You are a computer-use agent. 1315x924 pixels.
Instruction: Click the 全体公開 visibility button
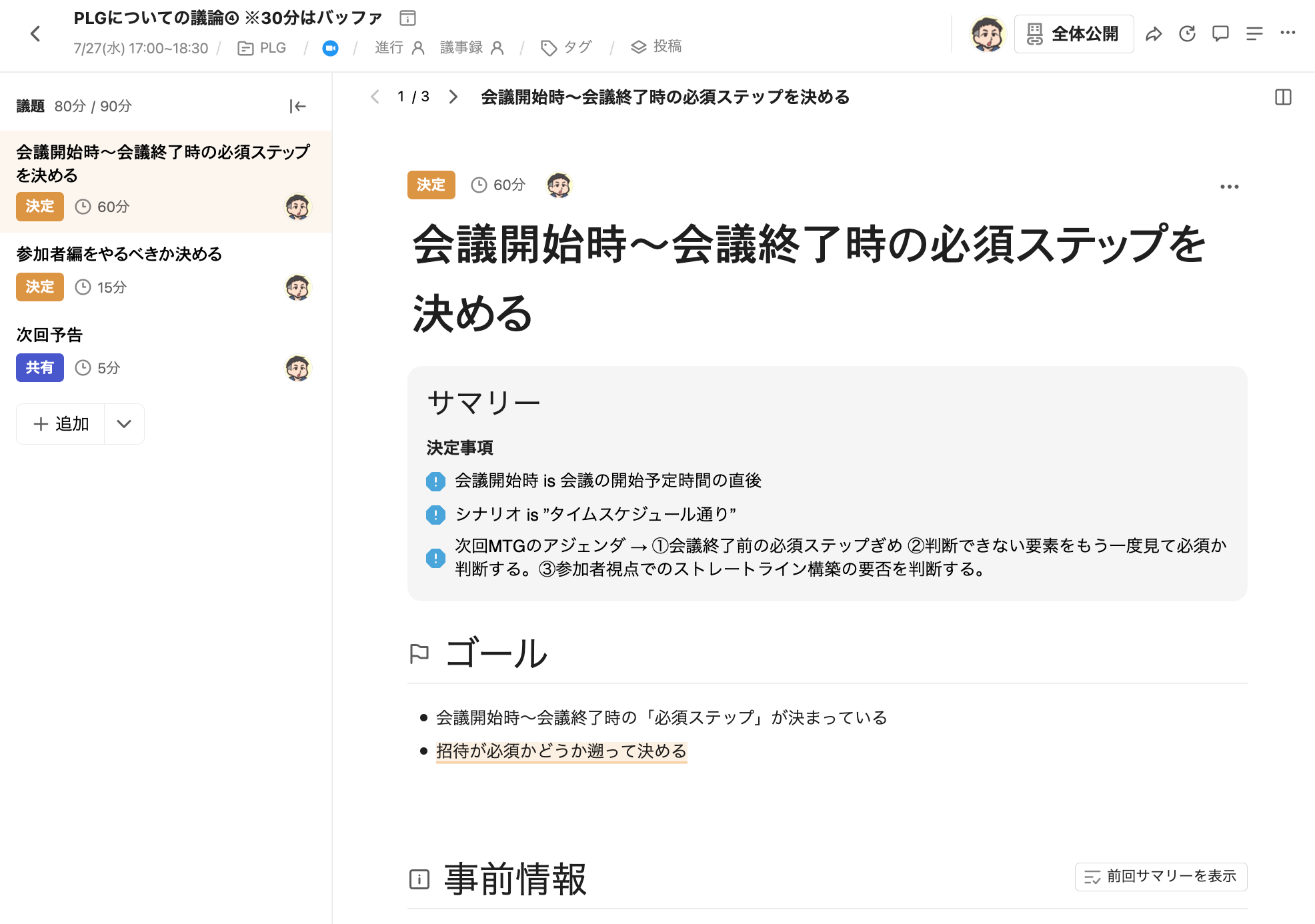point(1074,34)
